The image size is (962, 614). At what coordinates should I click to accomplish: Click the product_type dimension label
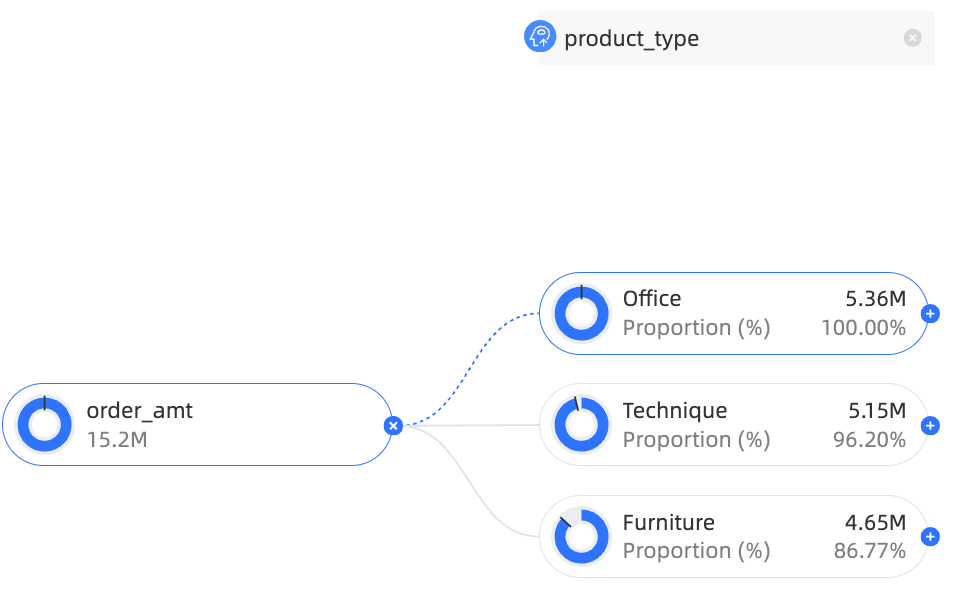(631, 39)
